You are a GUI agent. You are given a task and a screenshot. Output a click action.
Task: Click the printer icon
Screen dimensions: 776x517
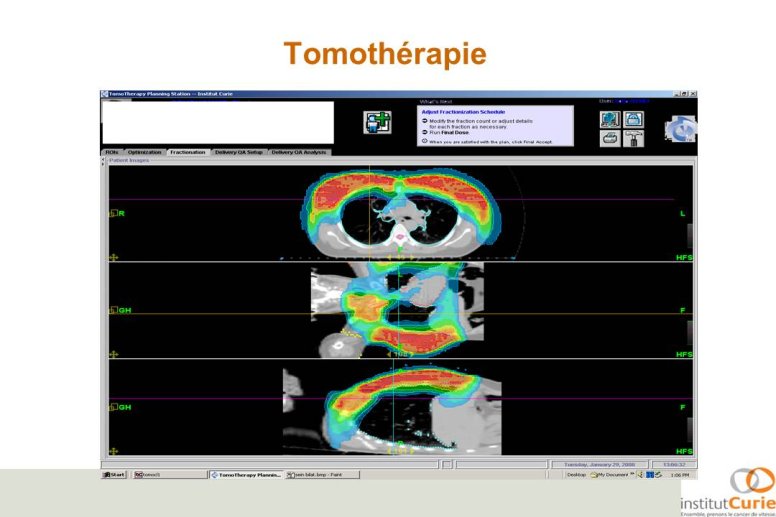[610, 138]
